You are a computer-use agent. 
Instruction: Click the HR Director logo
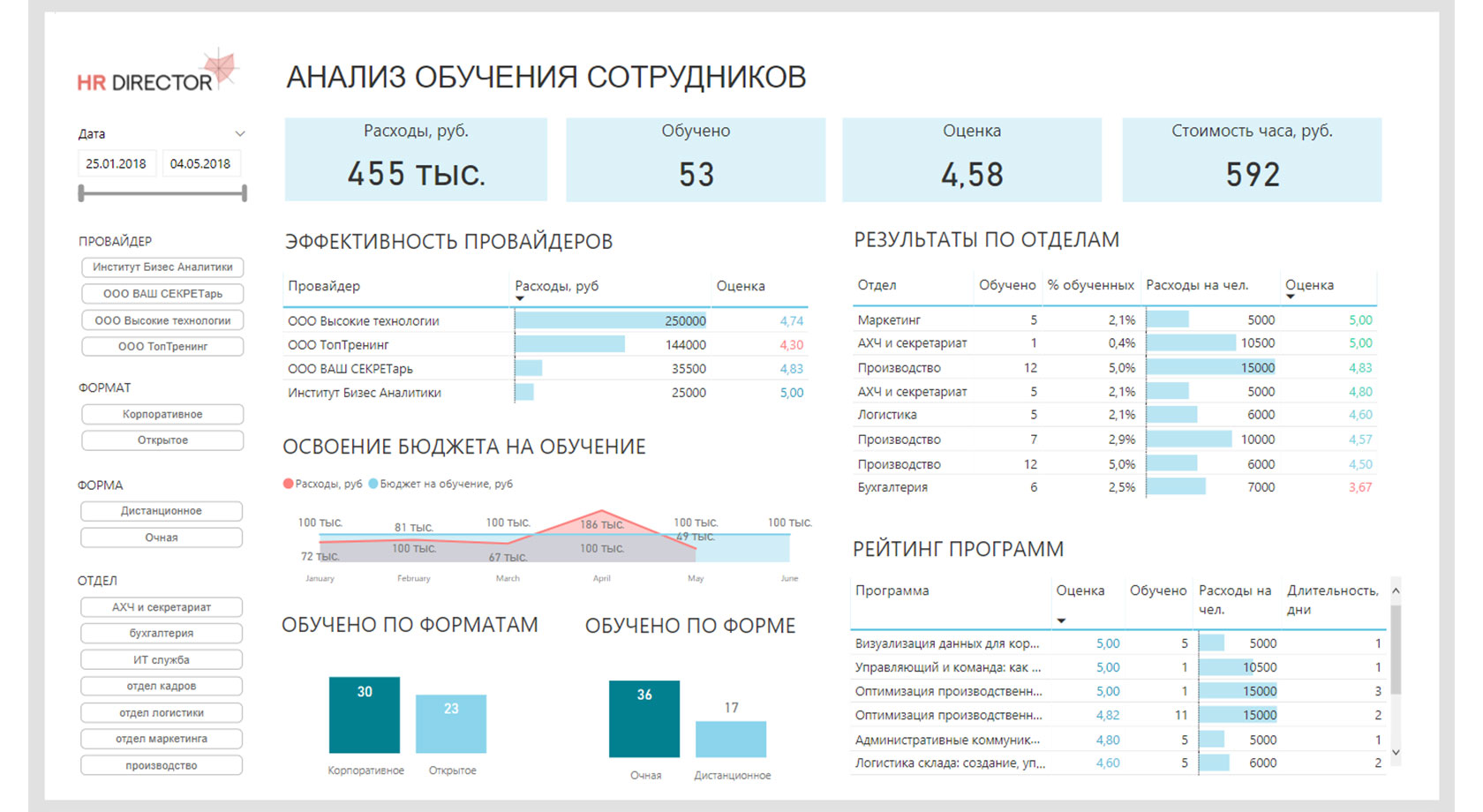[157, 71]
